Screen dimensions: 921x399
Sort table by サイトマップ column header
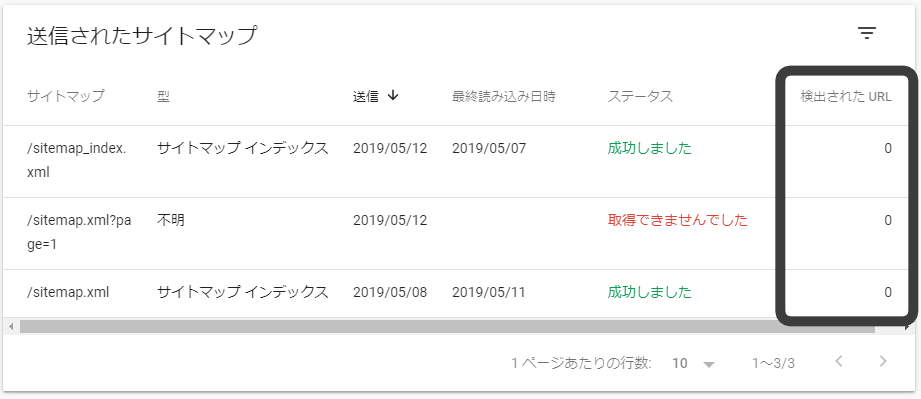click(x=65, y=96)
